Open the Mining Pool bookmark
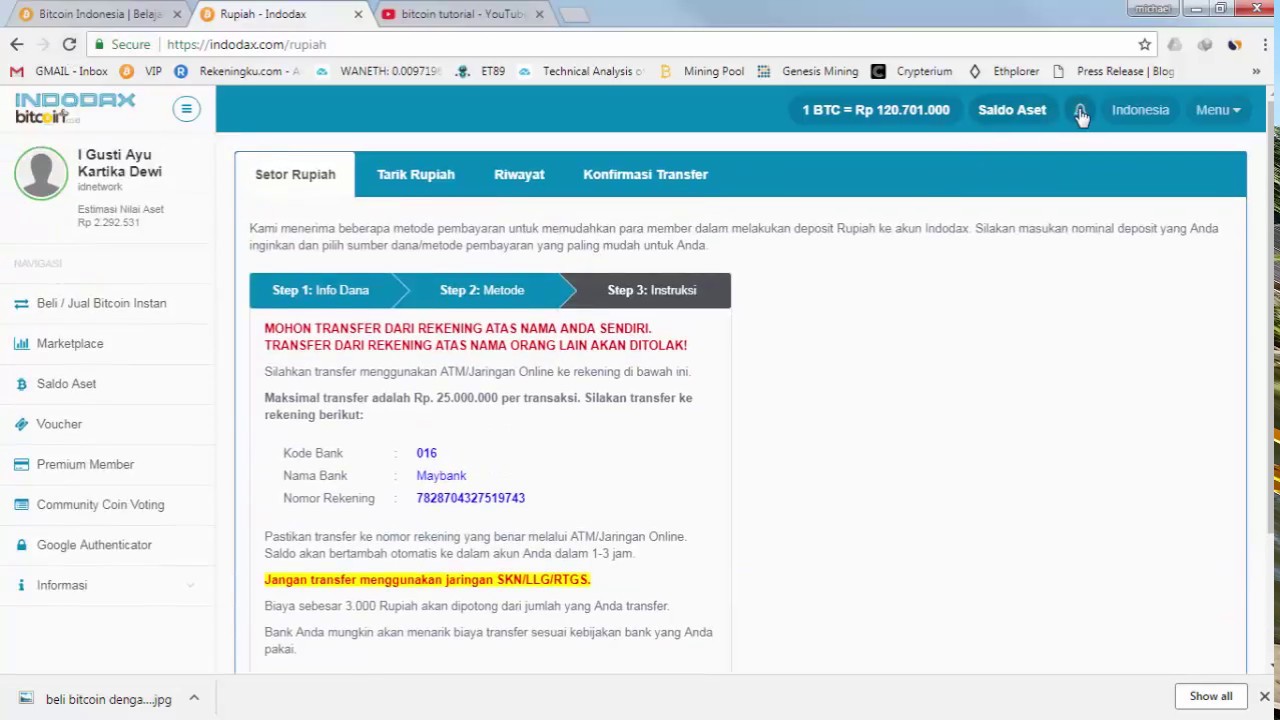The width and height of the screenshot is (1280, 720). pos(701,71)
